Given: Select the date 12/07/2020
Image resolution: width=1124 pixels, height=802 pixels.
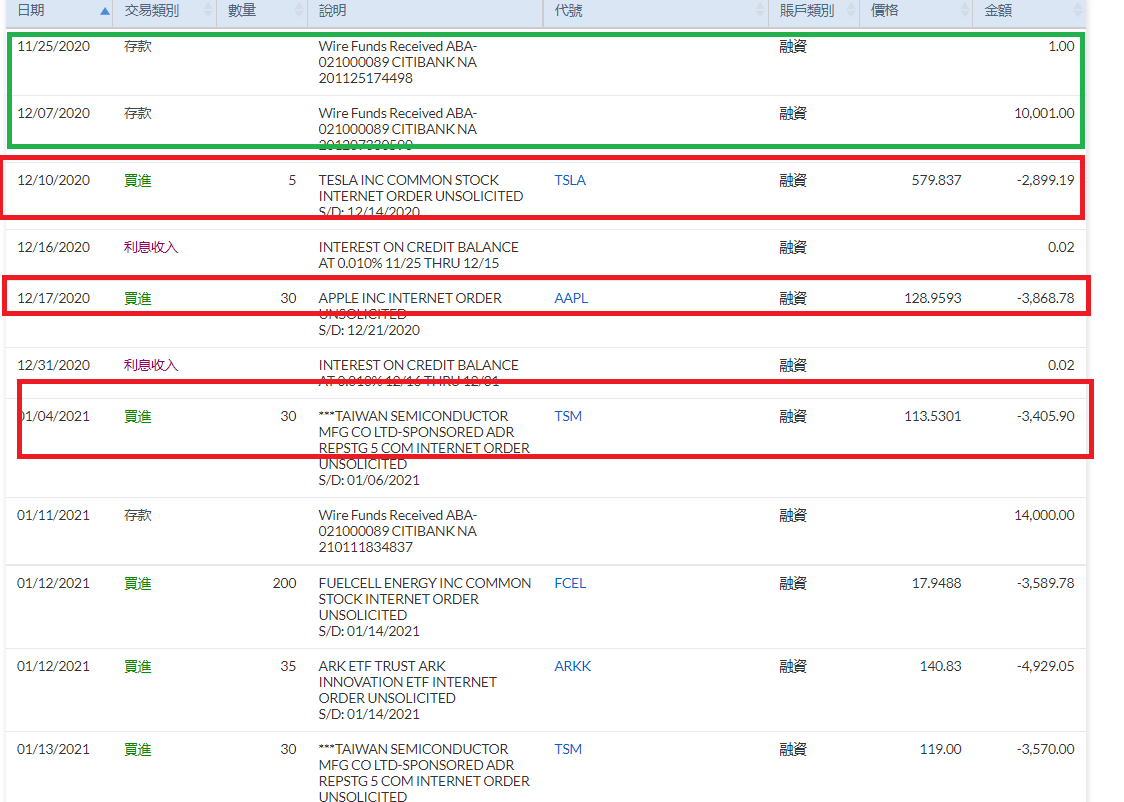Looking at the screenshot, I should click(x=54, y=114).
